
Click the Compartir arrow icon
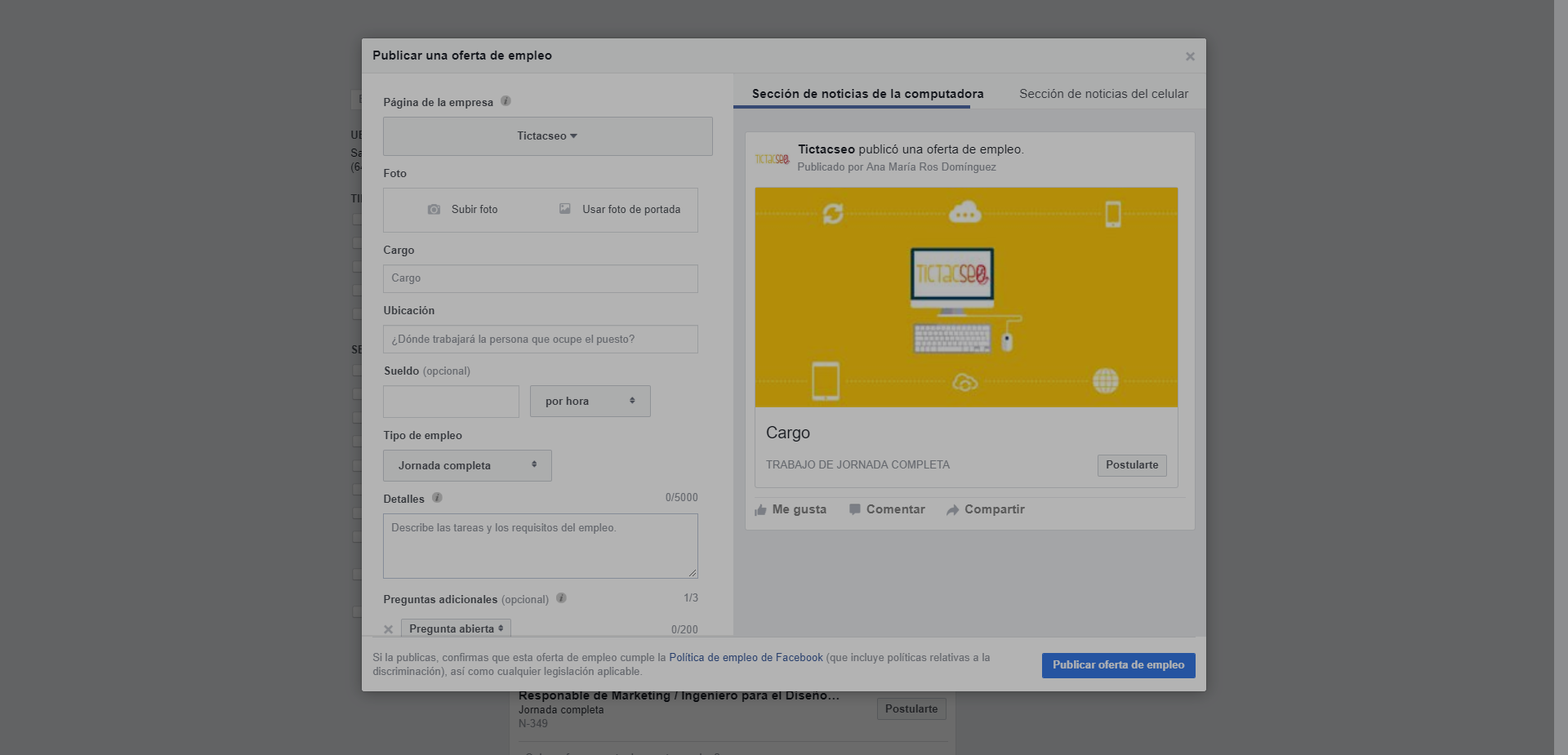(x=952, y=510)
